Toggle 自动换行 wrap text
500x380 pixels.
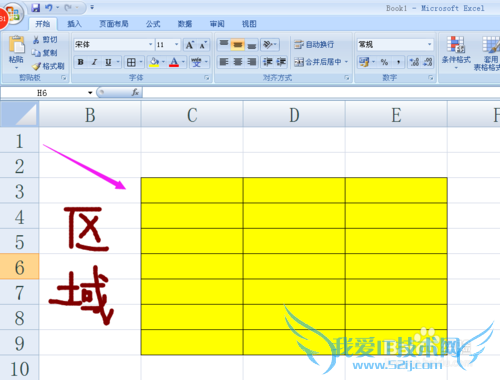click(x=314, y=44)
